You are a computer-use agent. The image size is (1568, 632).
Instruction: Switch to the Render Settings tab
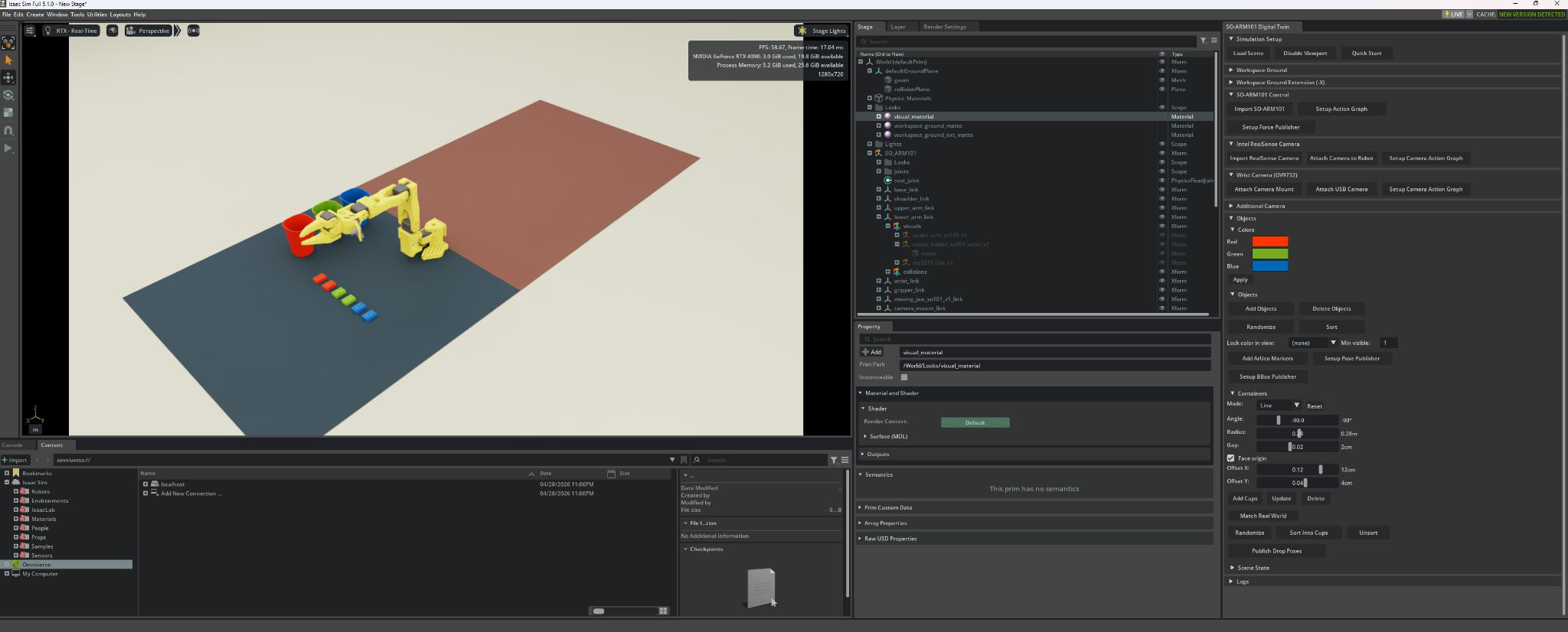(945, 27)
